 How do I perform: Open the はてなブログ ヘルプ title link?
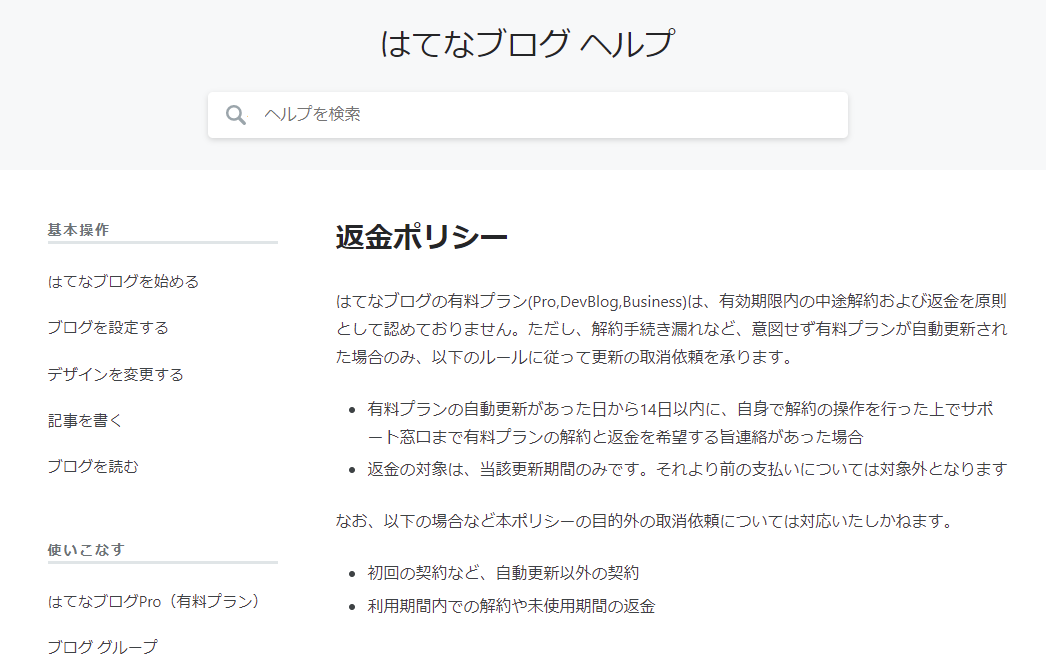(x=528, y=43)
